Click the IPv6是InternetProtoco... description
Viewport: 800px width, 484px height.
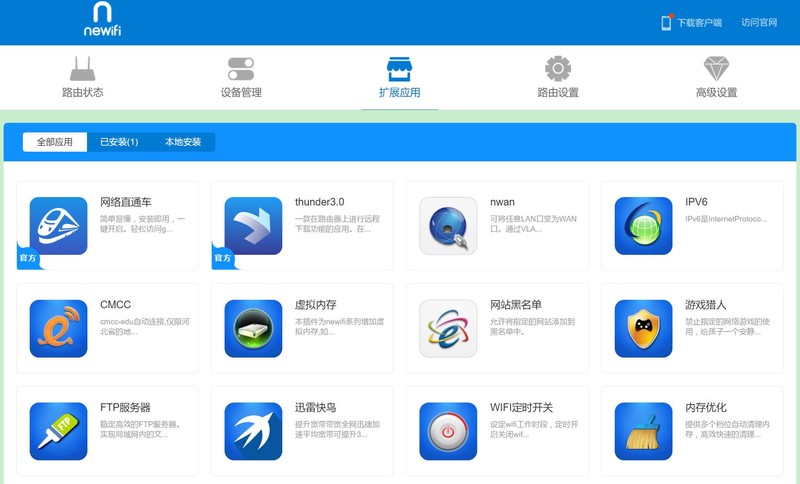pyautogui.click(x=726, y=219)
